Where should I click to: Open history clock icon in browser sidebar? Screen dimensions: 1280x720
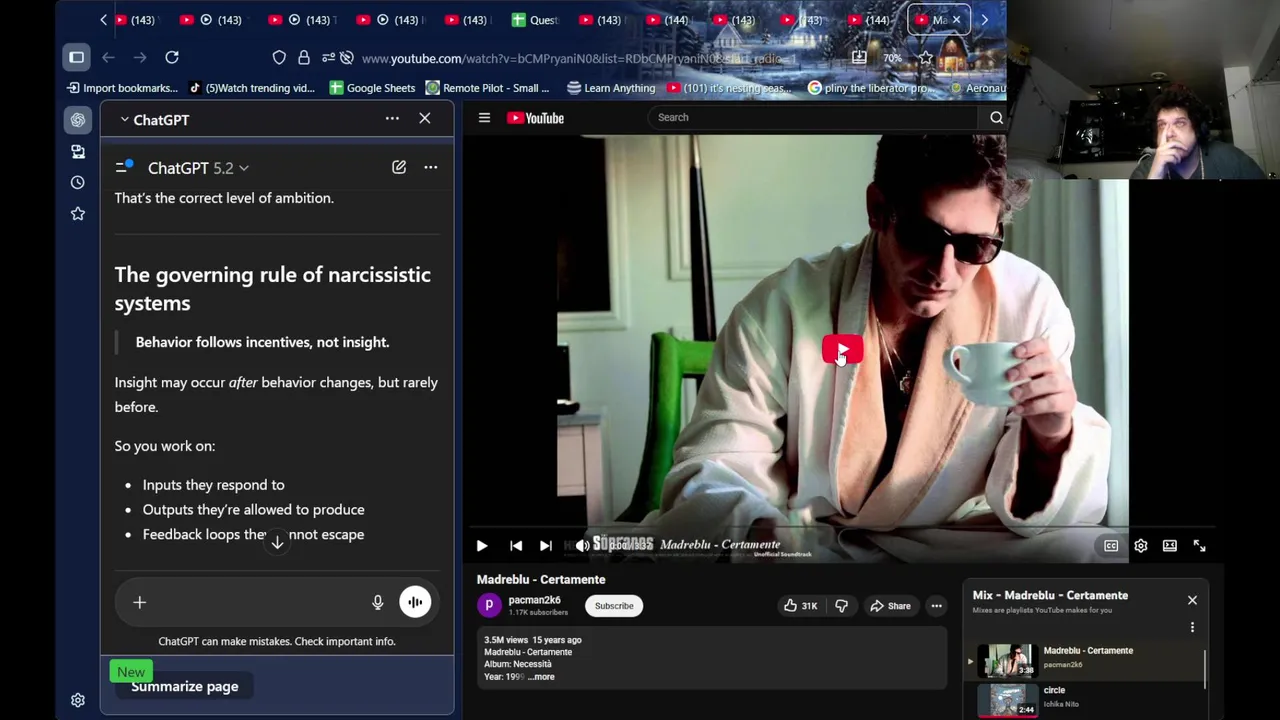(x=78, y=182)
